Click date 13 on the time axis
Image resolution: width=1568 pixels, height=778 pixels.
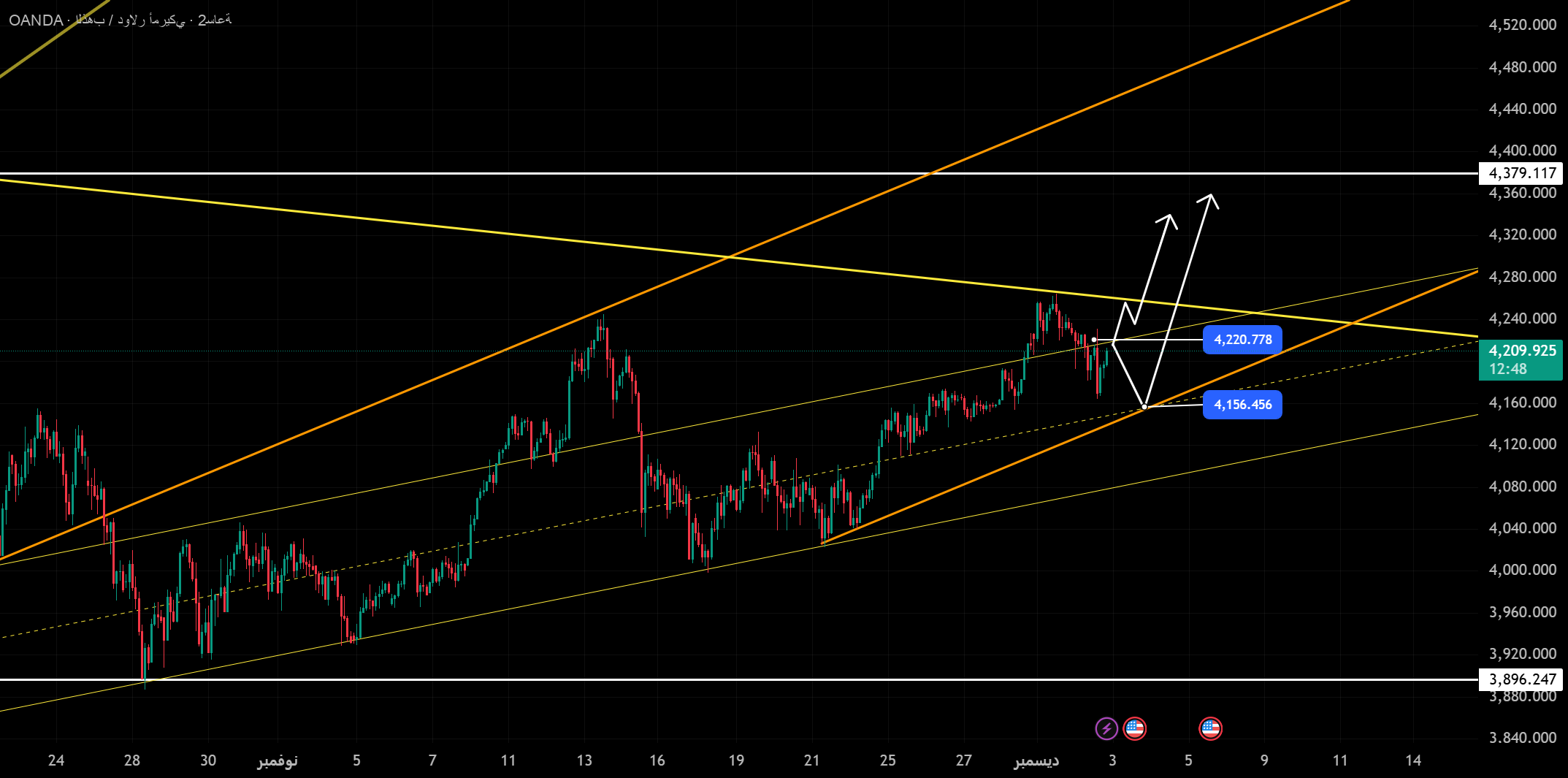point(584,760)
